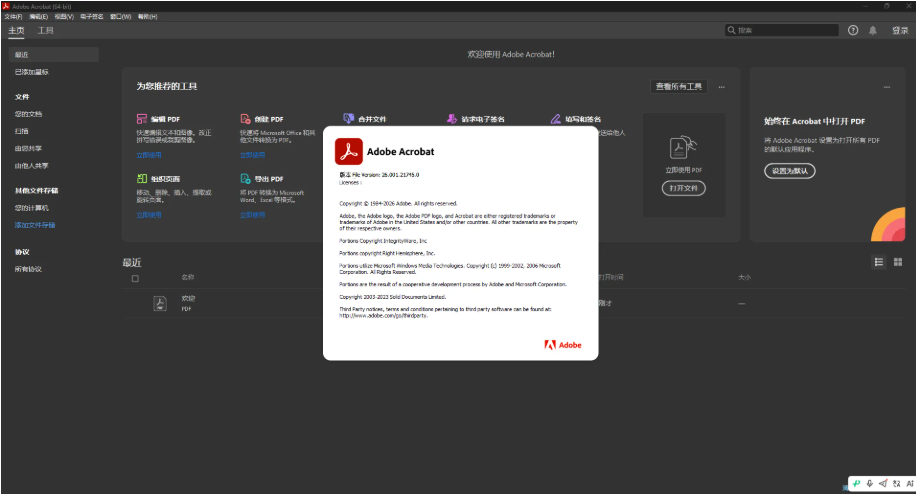Image resolution: width=916 pixels, height=494 pixels.
Task: Click 登录 to sign in
Action: pos(900,30)
